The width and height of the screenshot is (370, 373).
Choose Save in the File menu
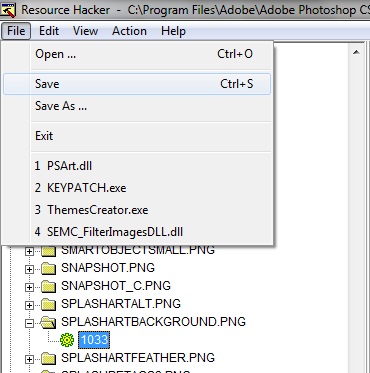point(137,84)
